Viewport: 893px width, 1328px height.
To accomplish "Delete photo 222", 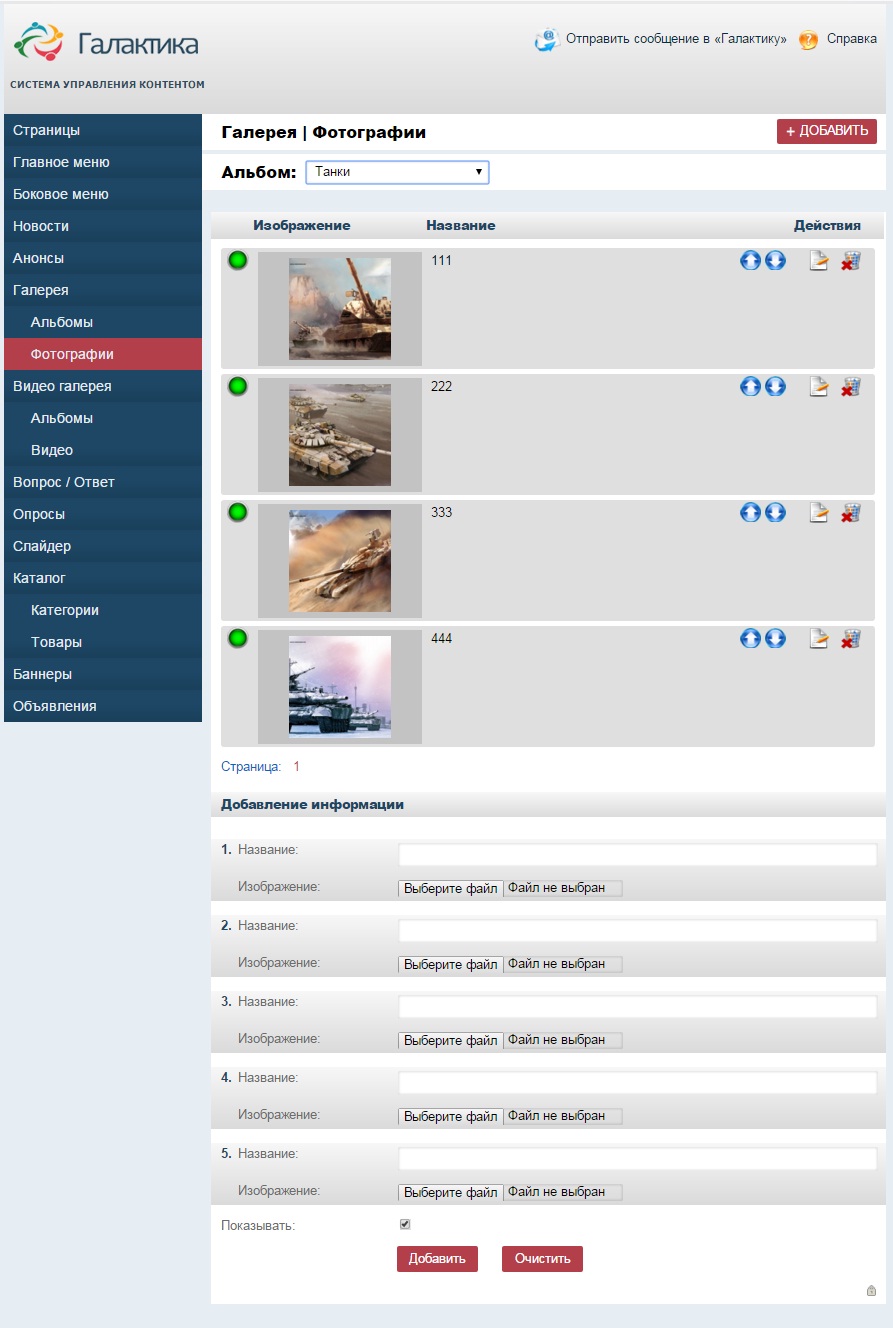I will [x=850, y=387].
